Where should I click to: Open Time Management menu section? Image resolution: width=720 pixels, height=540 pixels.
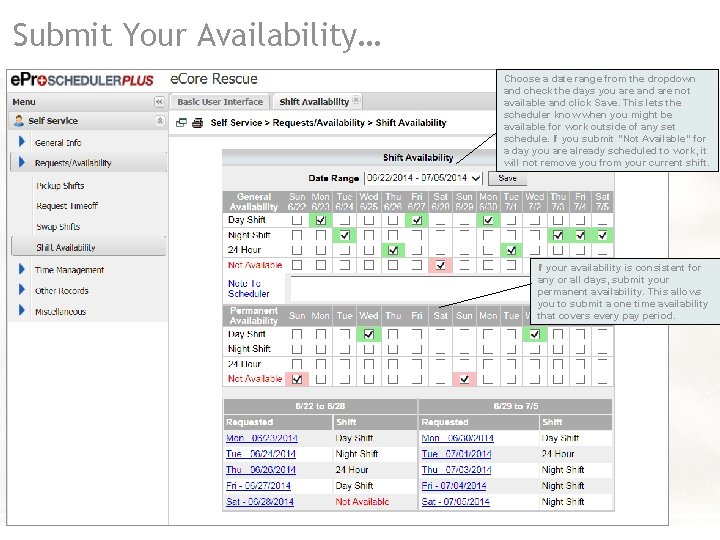[x=69, y=270]
